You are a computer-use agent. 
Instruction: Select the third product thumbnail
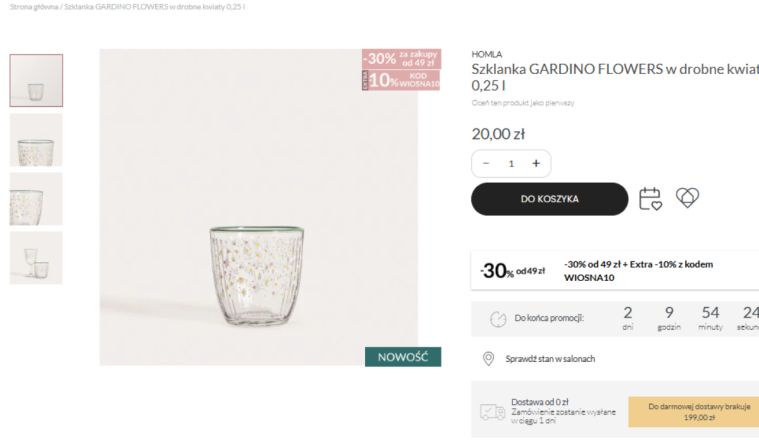coord(36,198)
